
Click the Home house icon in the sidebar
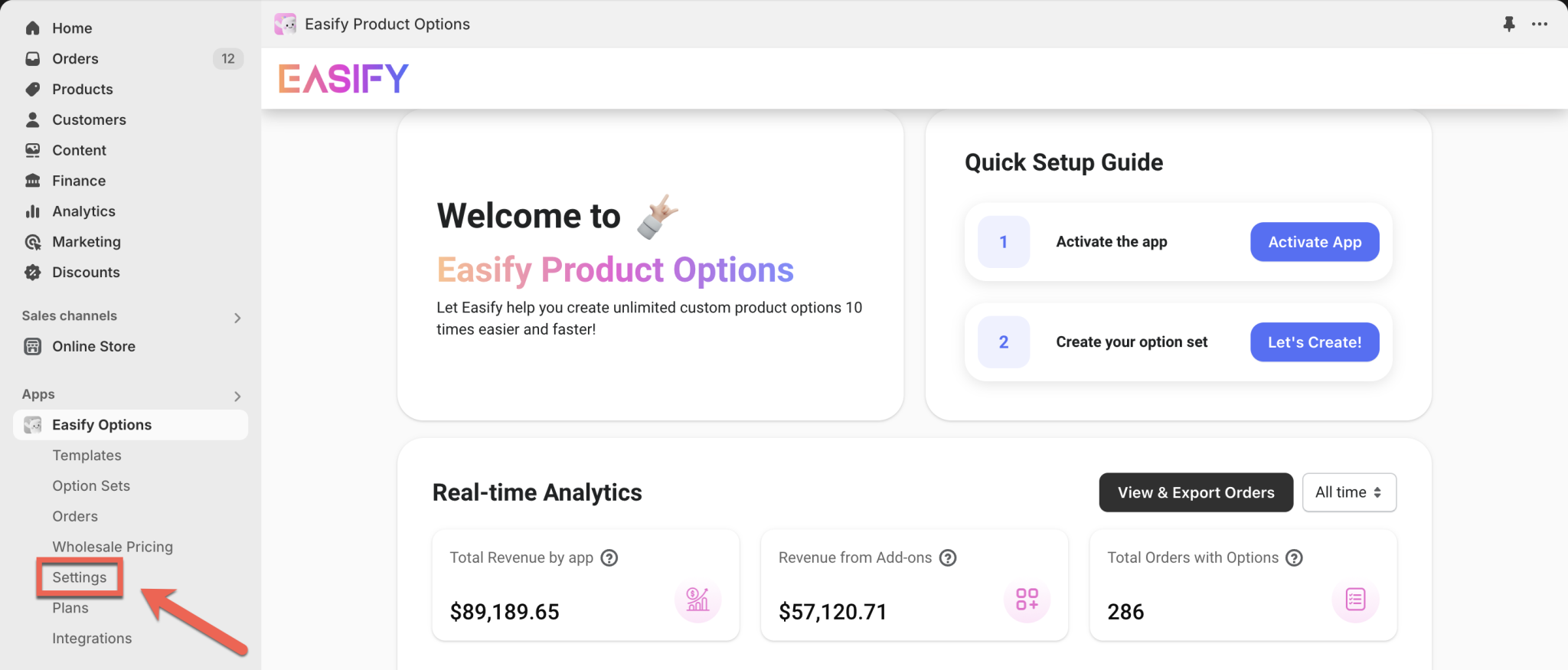(32, 28)
